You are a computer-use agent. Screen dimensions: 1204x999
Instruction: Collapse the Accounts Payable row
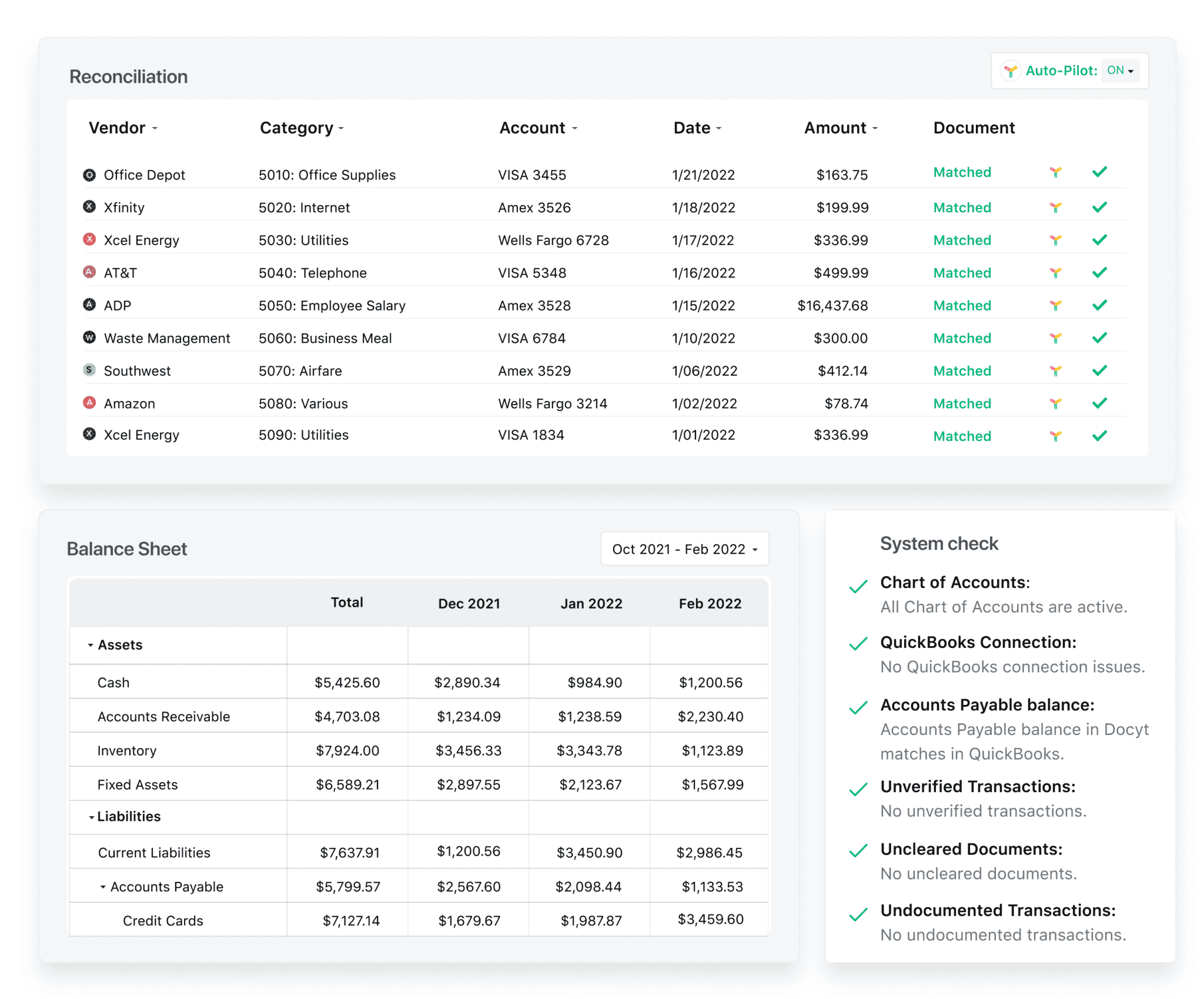tap(103, 887)
